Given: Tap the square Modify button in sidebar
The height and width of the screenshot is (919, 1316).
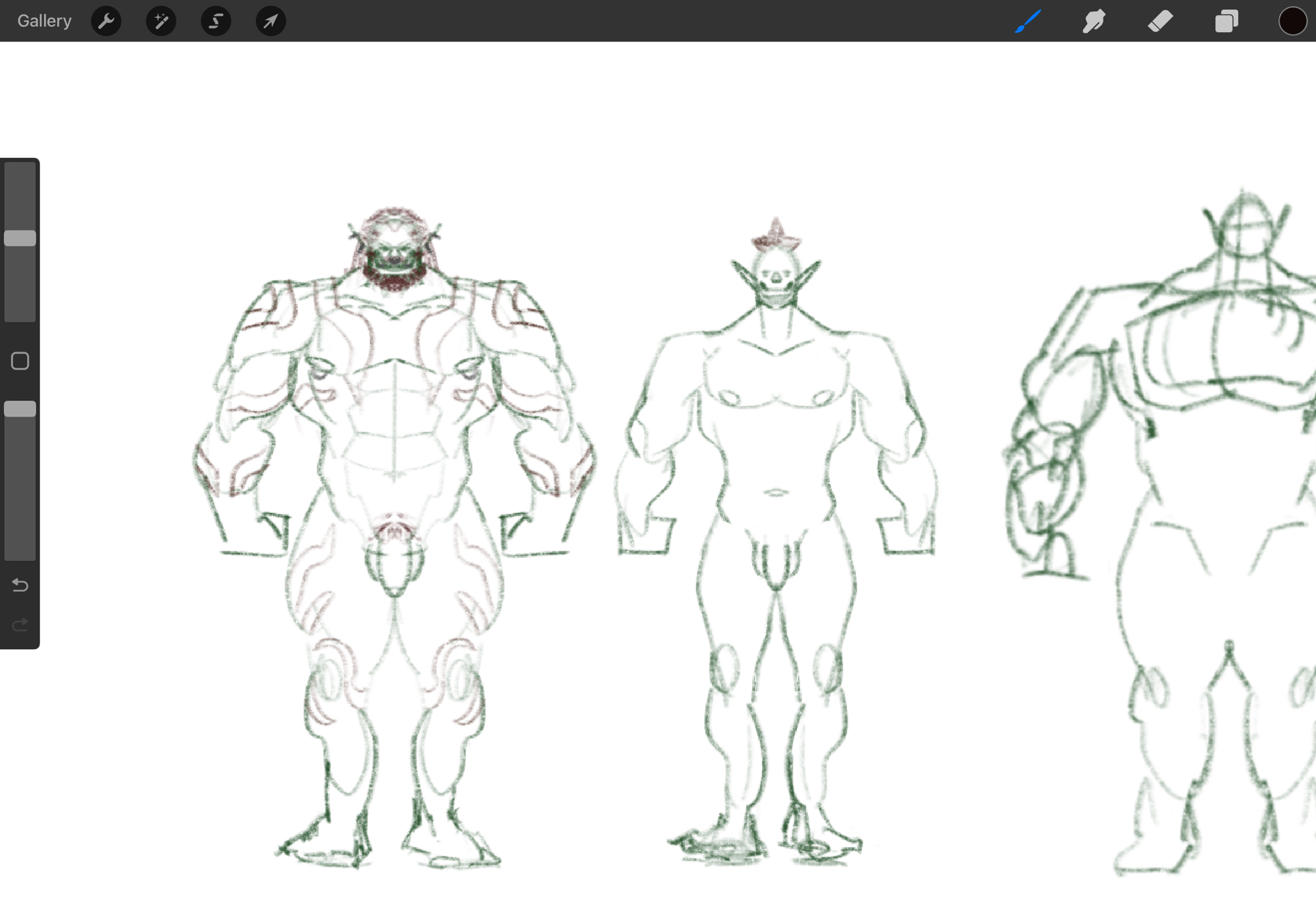Looking at the screenshot, I should coord(20,361).
